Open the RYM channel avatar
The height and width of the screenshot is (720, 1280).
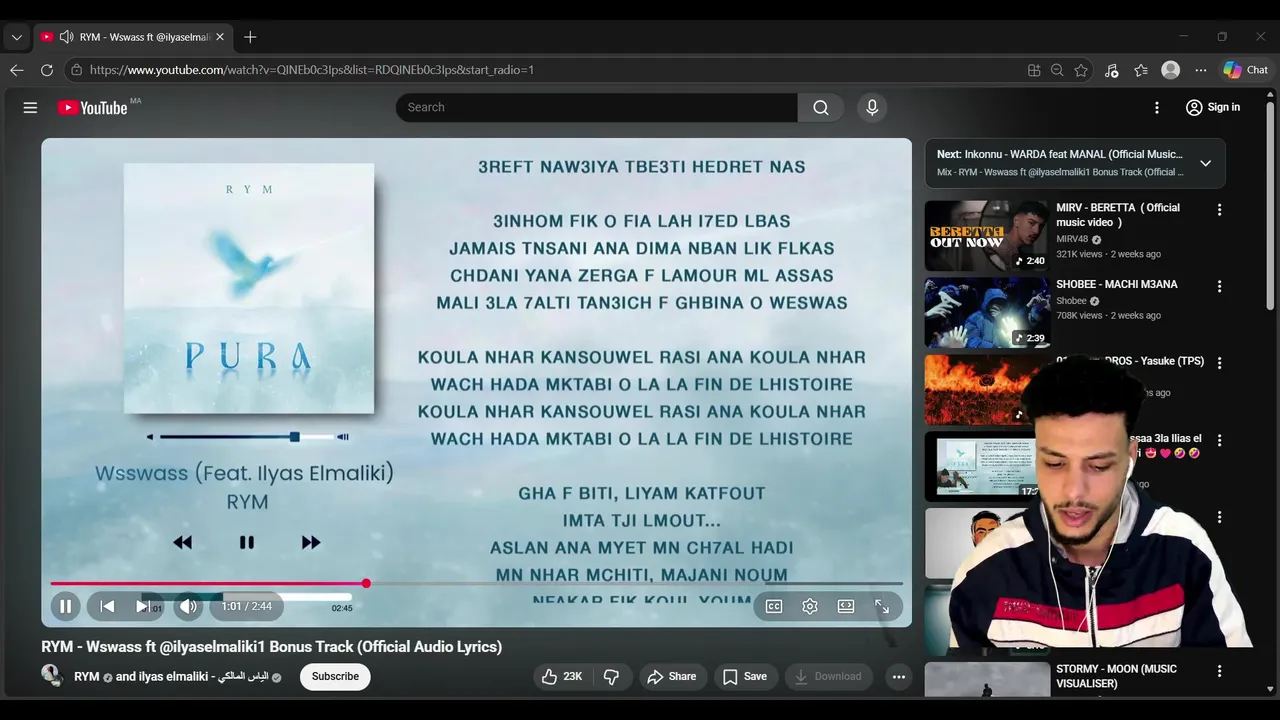[x=52, y=675]
